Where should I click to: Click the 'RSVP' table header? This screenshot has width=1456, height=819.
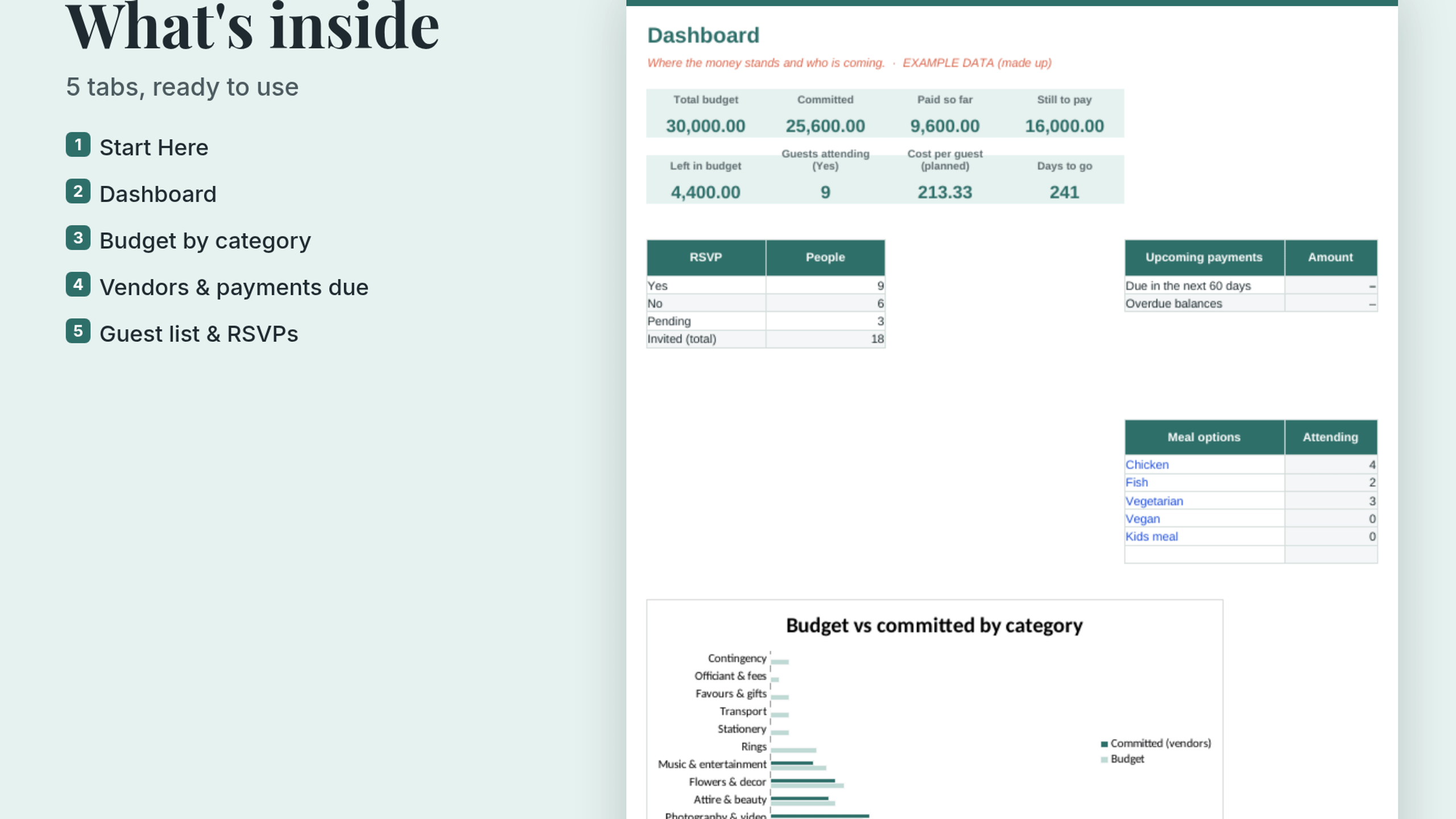pyautogui.click(x=706, y=257)
